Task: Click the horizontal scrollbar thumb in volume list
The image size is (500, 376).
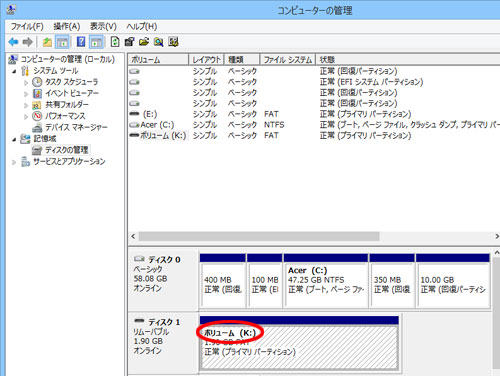Action: tap(259, 236)
